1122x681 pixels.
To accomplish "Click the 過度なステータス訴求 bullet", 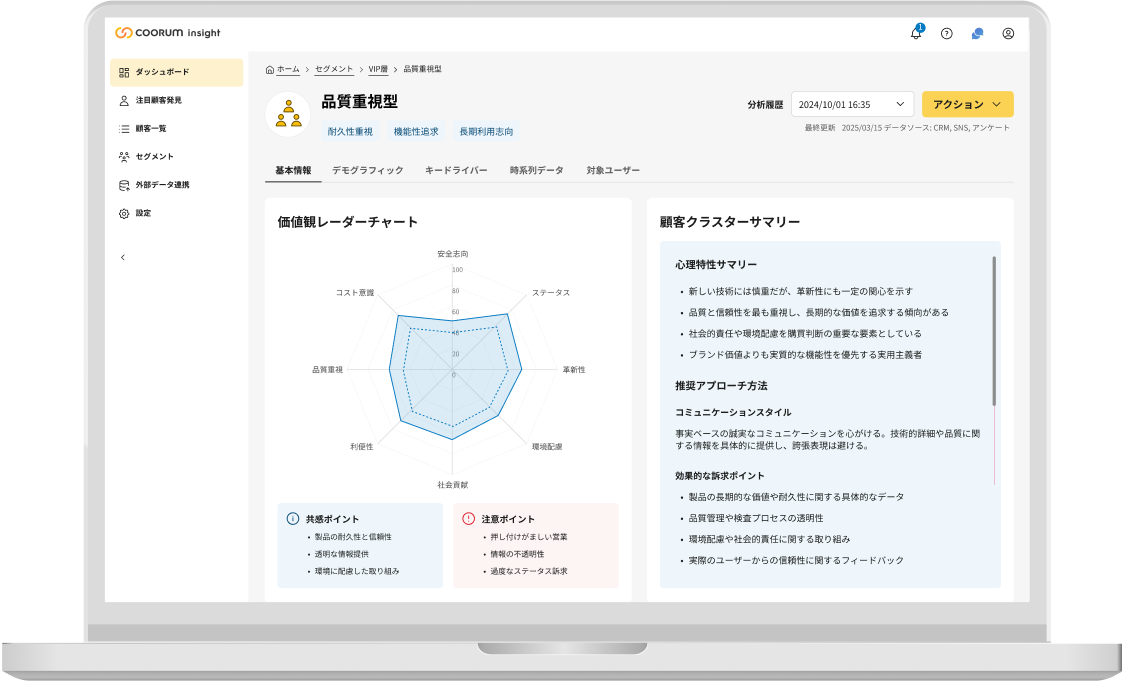I will click(529, 572).
